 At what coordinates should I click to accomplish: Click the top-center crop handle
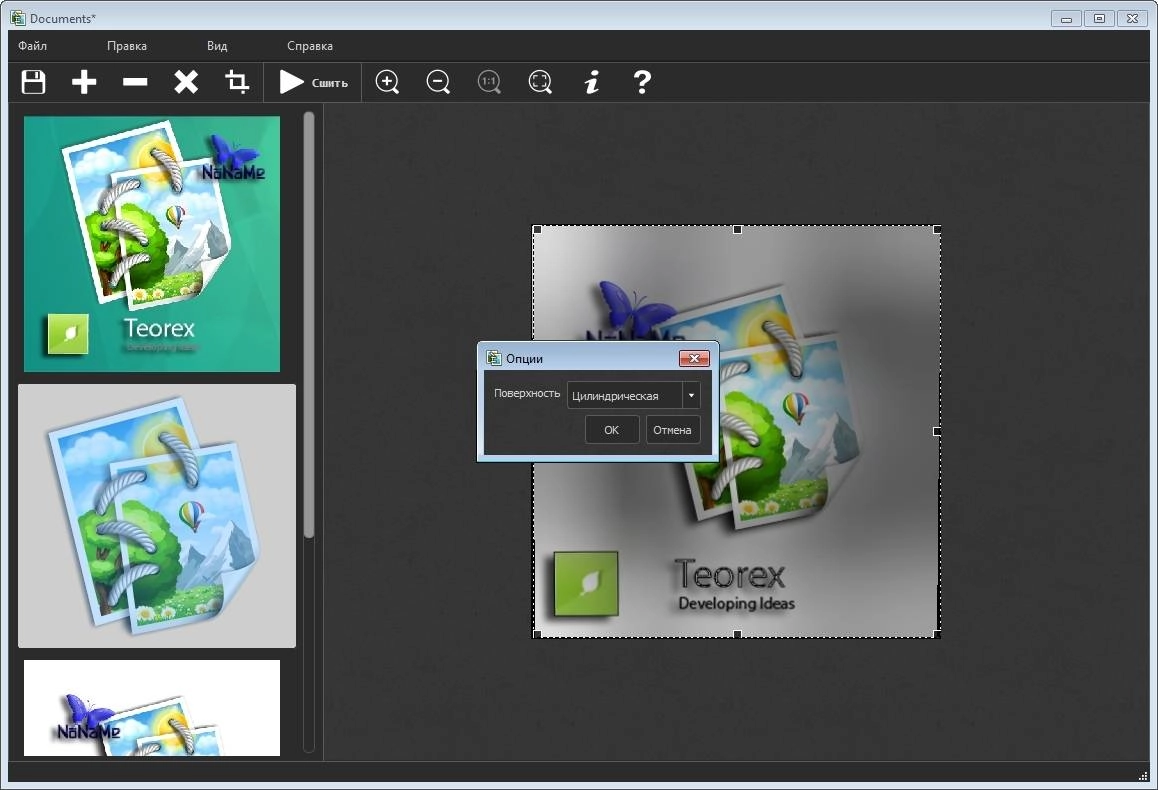pos(737,230)
